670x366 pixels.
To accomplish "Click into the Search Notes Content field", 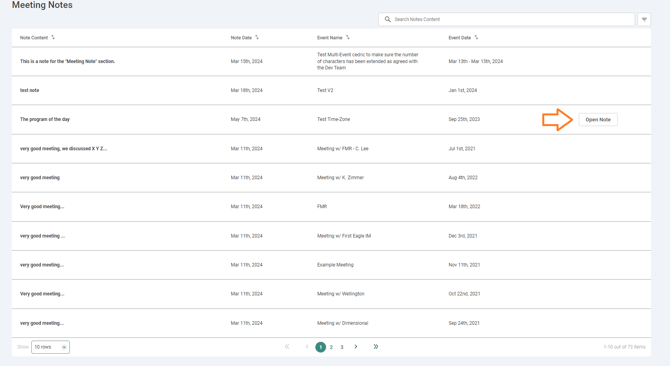I will point(506,19).
